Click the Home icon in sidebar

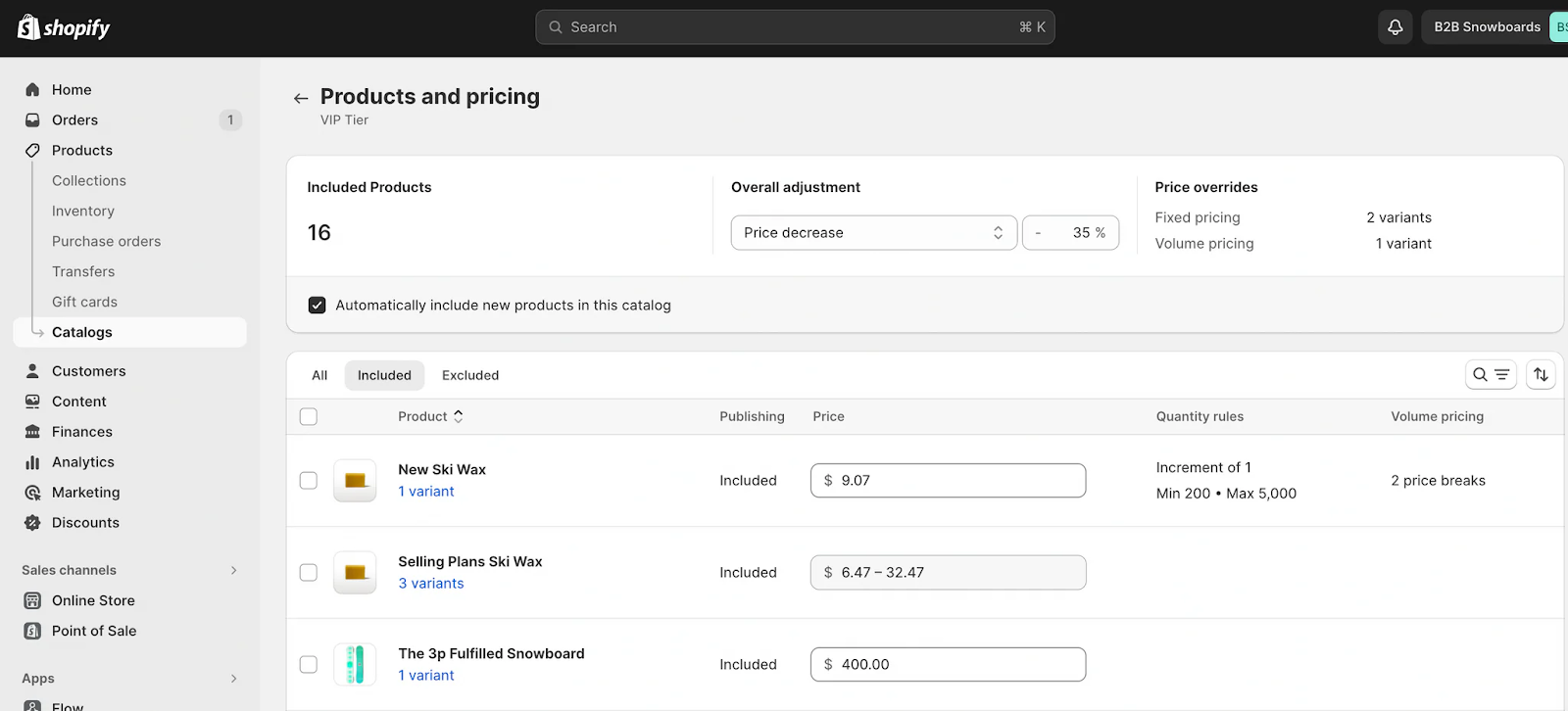32,90
